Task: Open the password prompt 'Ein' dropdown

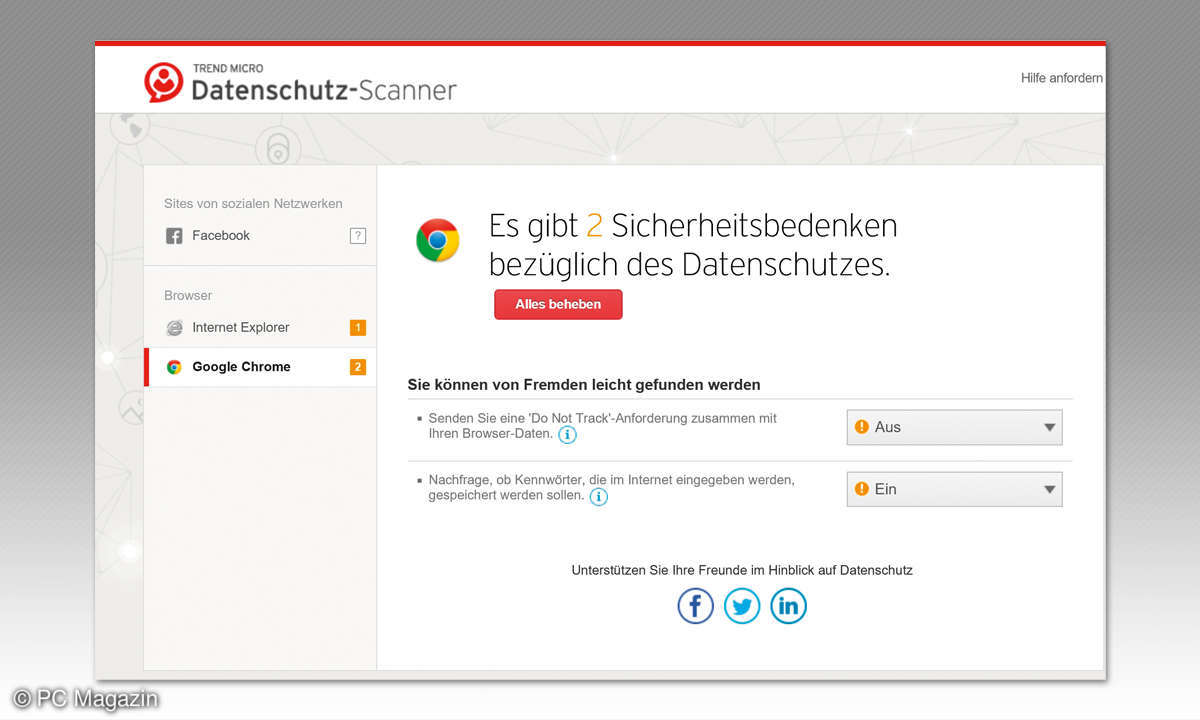Action: pyautogui.click(x=954, y=489)
